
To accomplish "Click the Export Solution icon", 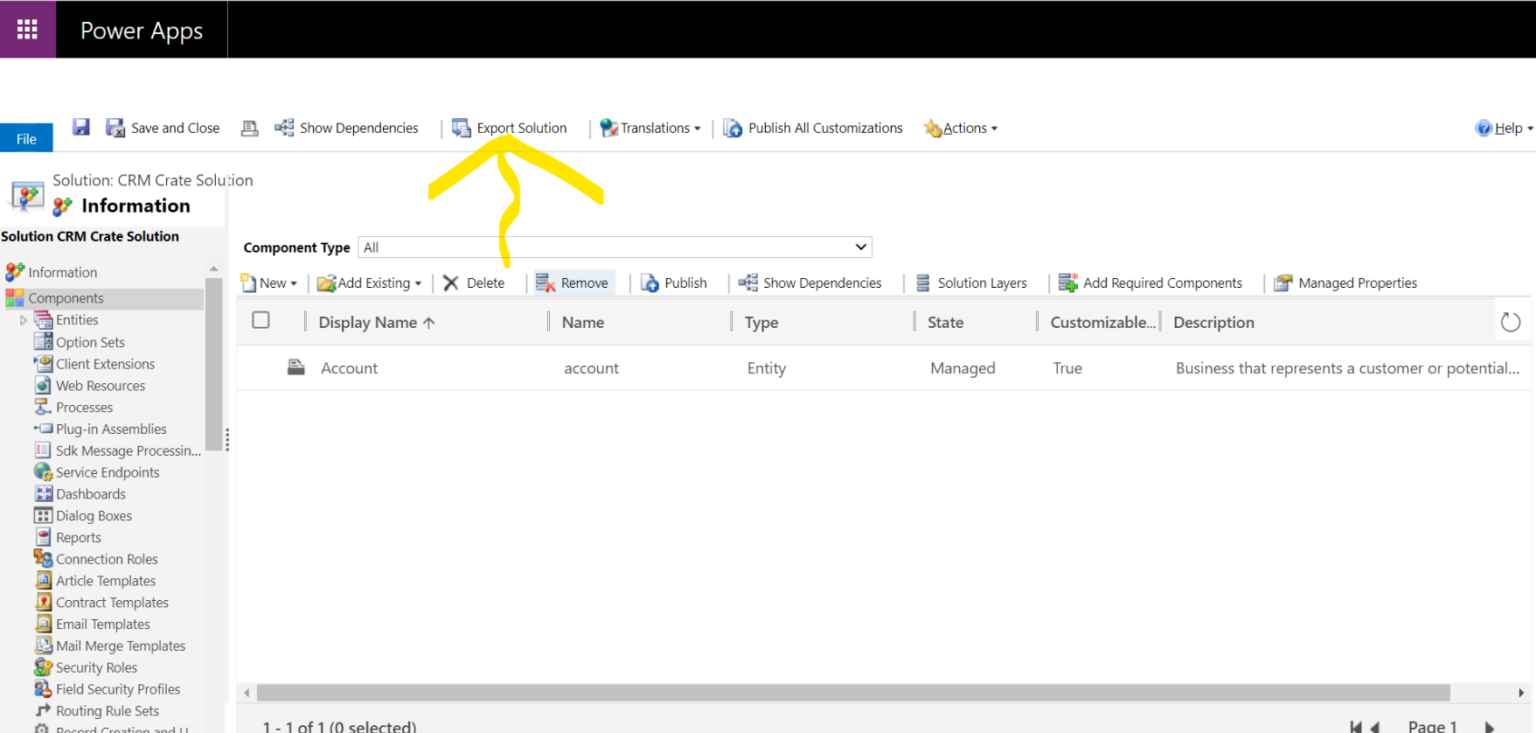I will 462,128.
